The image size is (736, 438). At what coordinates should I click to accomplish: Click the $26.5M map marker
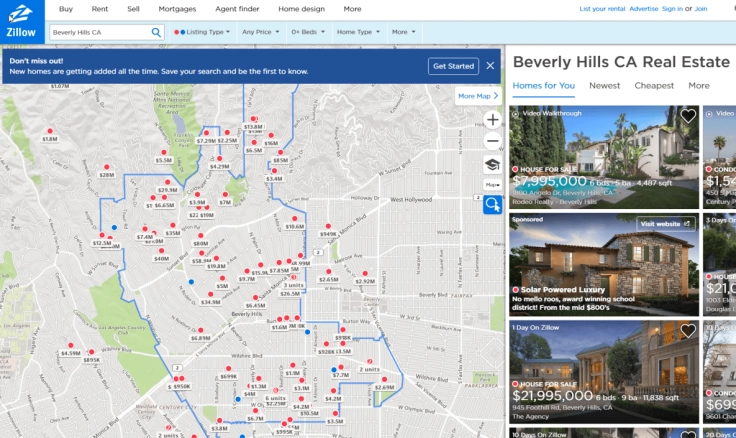290,293
